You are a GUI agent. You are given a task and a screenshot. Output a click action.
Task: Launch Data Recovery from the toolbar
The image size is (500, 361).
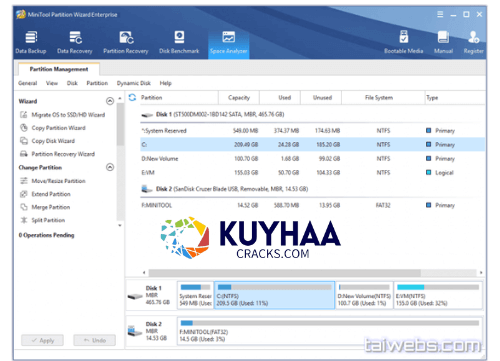click(75, 43)
